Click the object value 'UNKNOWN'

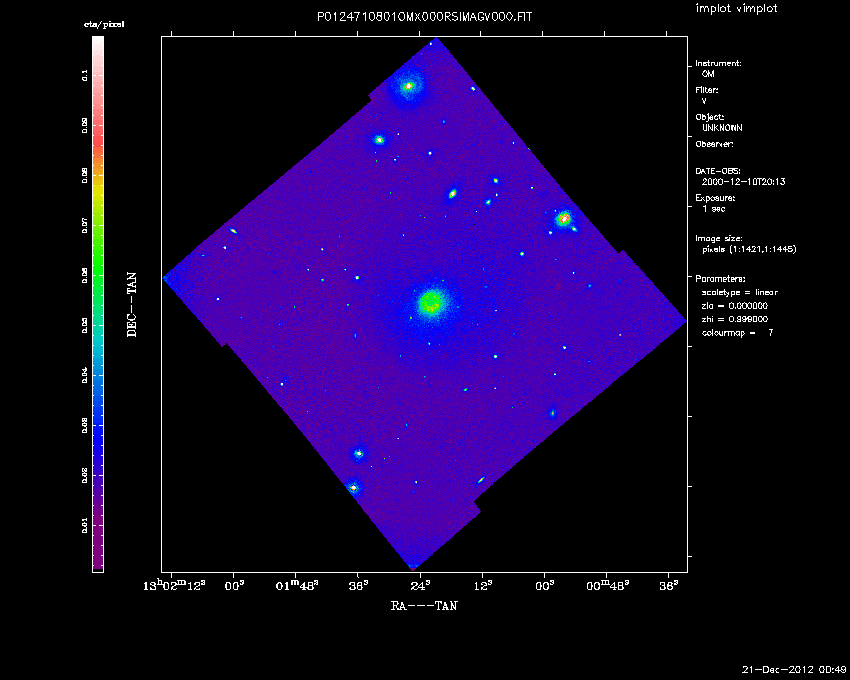click(722, 128)
